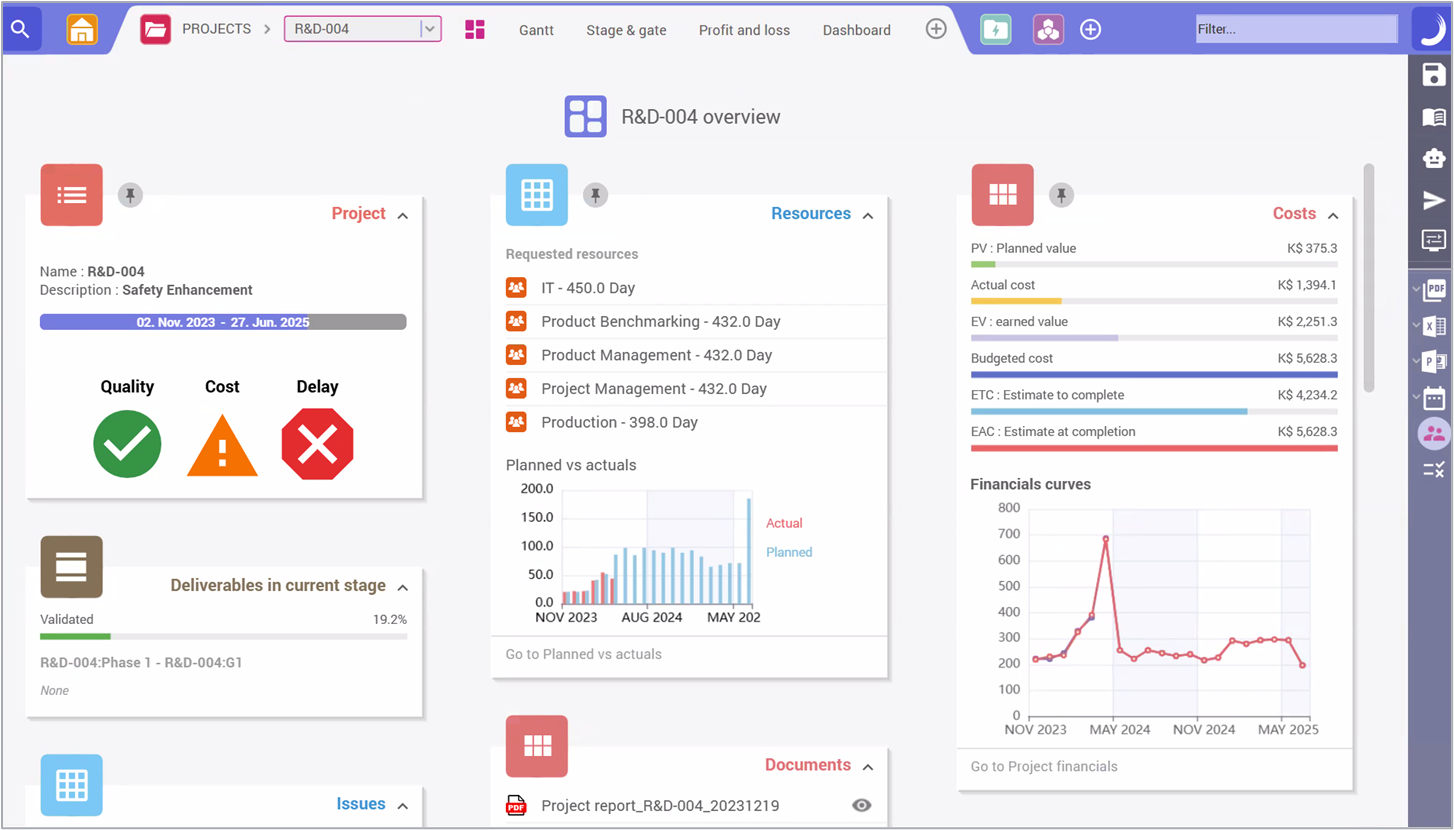Open the save icon in the right sidebar
Image resolution: width=1454 pixels, height=830 pixels.
click(x=1434, y=74)
